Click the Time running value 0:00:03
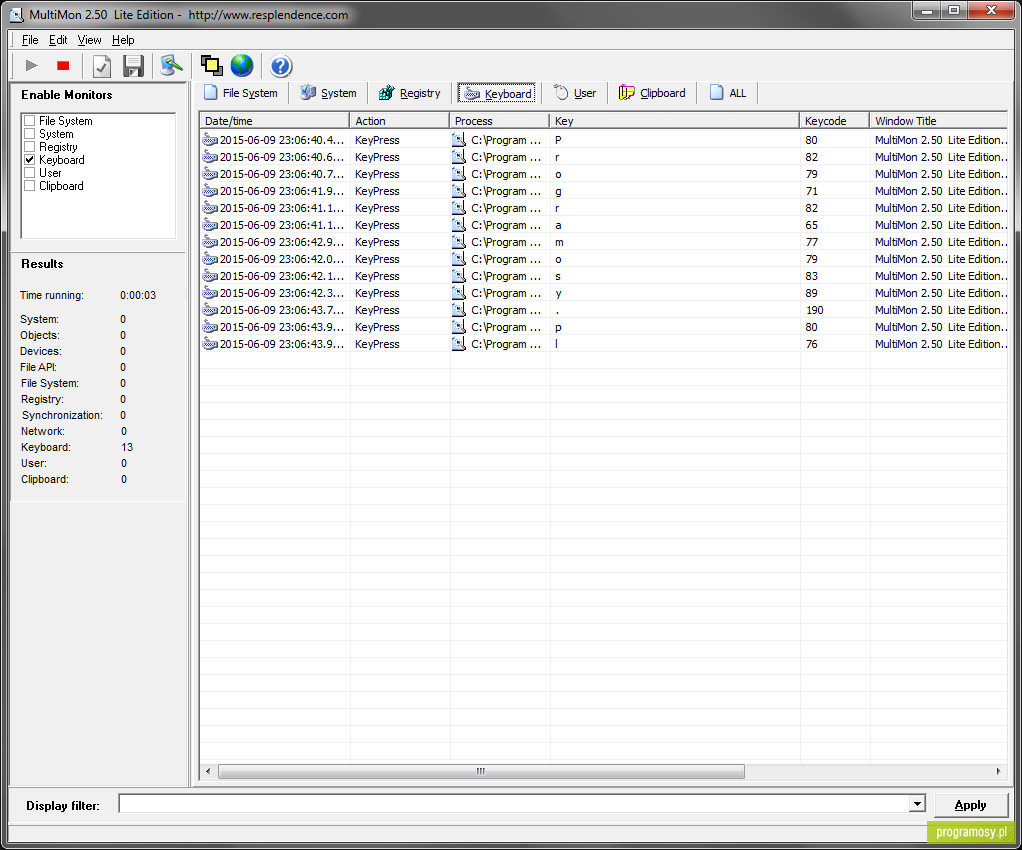Image resolution: width=1022 pixels, height=850 pixels. coord(138,295)
